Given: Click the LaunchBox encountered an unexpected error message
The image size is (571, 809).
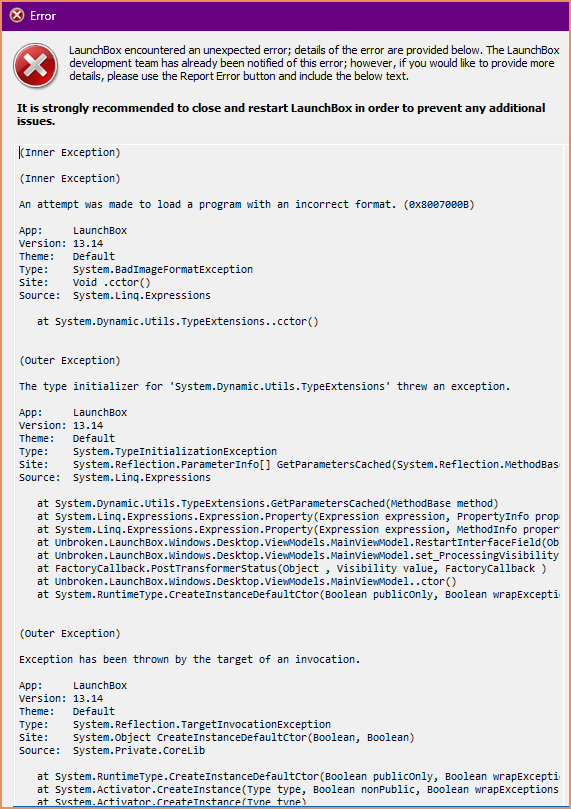Looking at the screenshot, I should [x=314, y=64].
